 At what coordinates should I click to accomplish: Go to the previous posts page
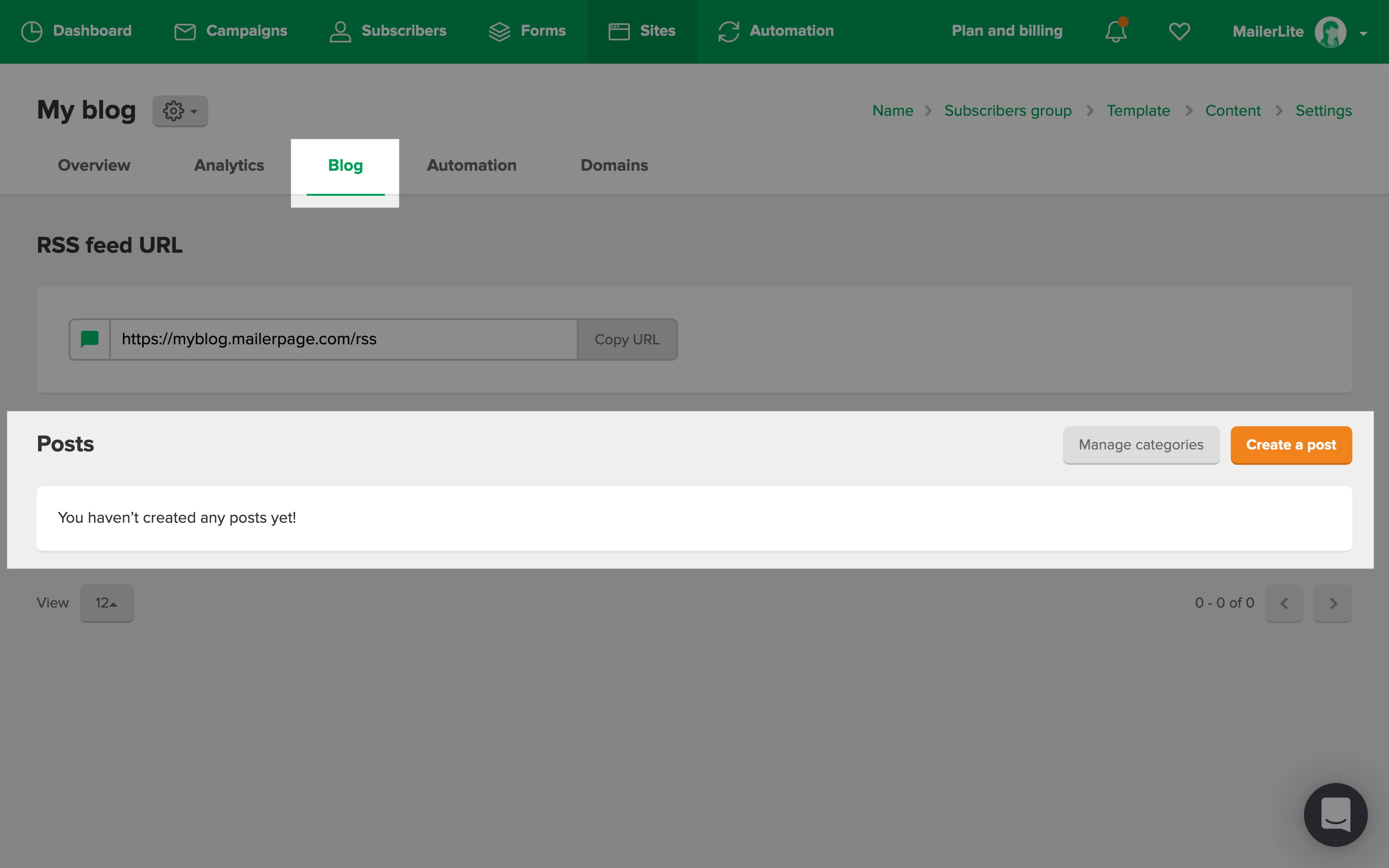coord(1284,603)
